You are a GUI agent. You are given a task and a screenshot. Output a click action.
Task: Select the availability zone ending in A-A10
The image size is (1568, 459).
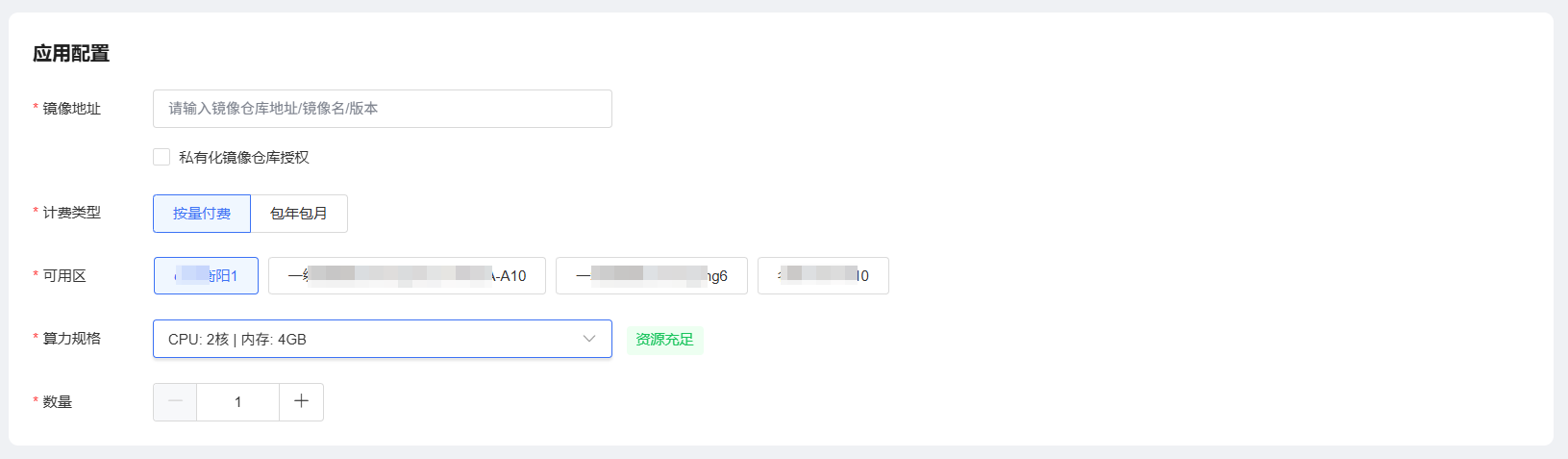coord(407,275)
